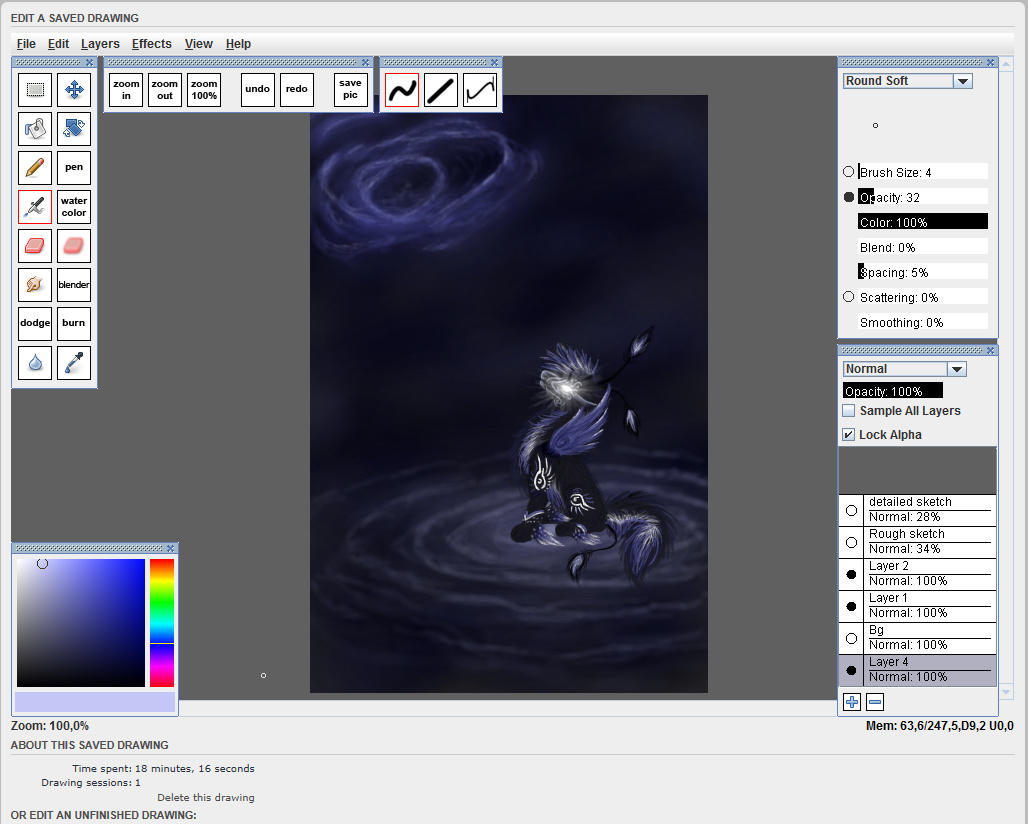
Task: Hide Layer 2 visibility
Action: [x=852, y=574]
